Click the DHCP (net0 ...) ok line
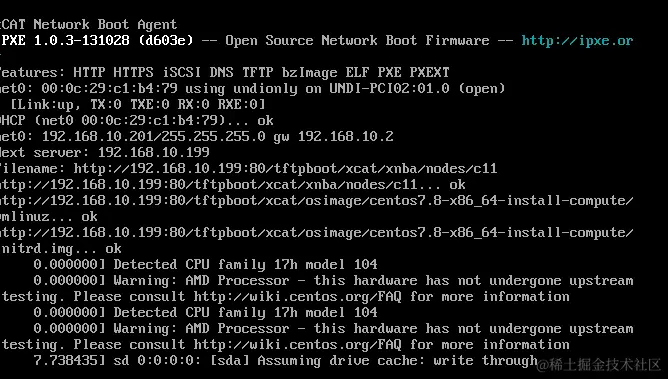This screenshot has width=668, height=379. (137, 121)
